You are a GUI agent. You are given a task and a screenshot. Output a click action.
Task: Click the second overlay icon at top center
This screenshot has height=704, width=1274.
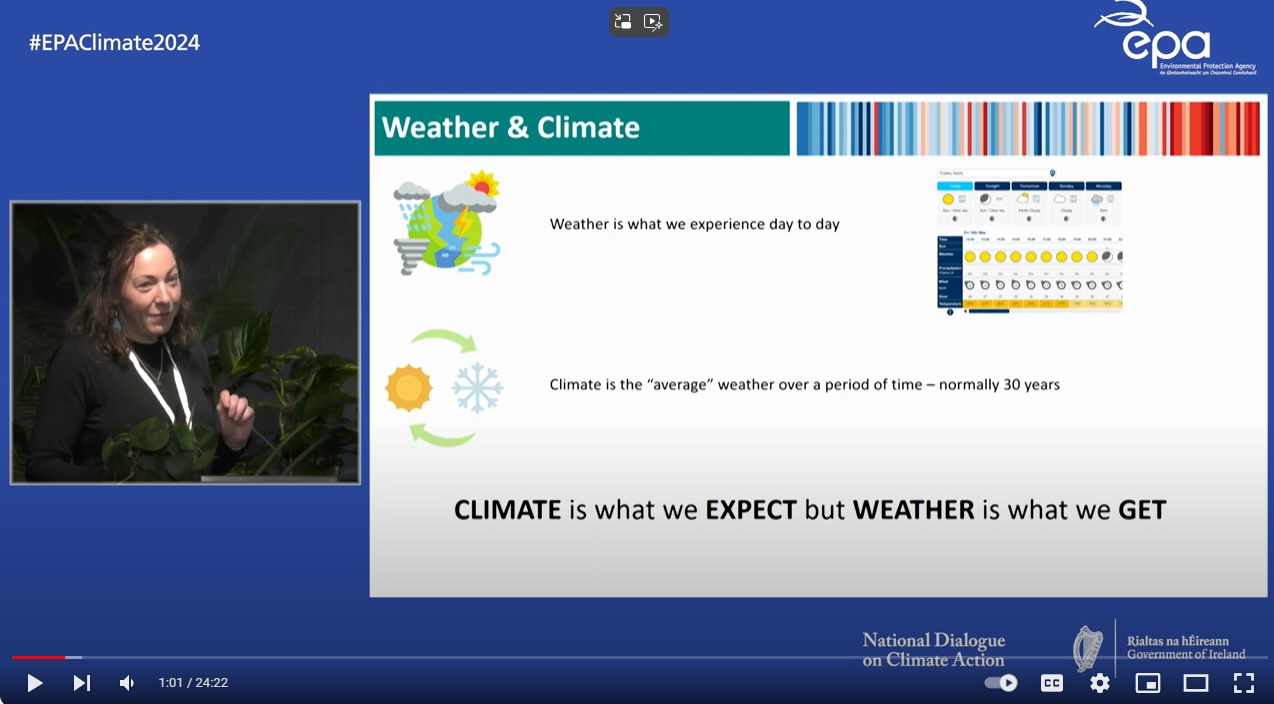(653, 21)
